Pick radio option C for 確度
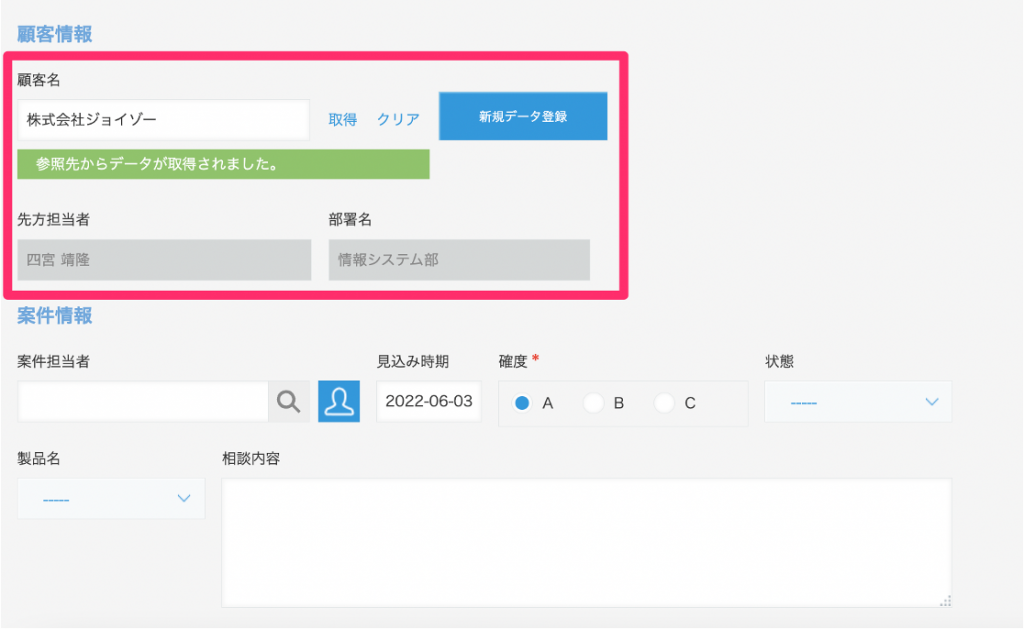 point(664,403)
